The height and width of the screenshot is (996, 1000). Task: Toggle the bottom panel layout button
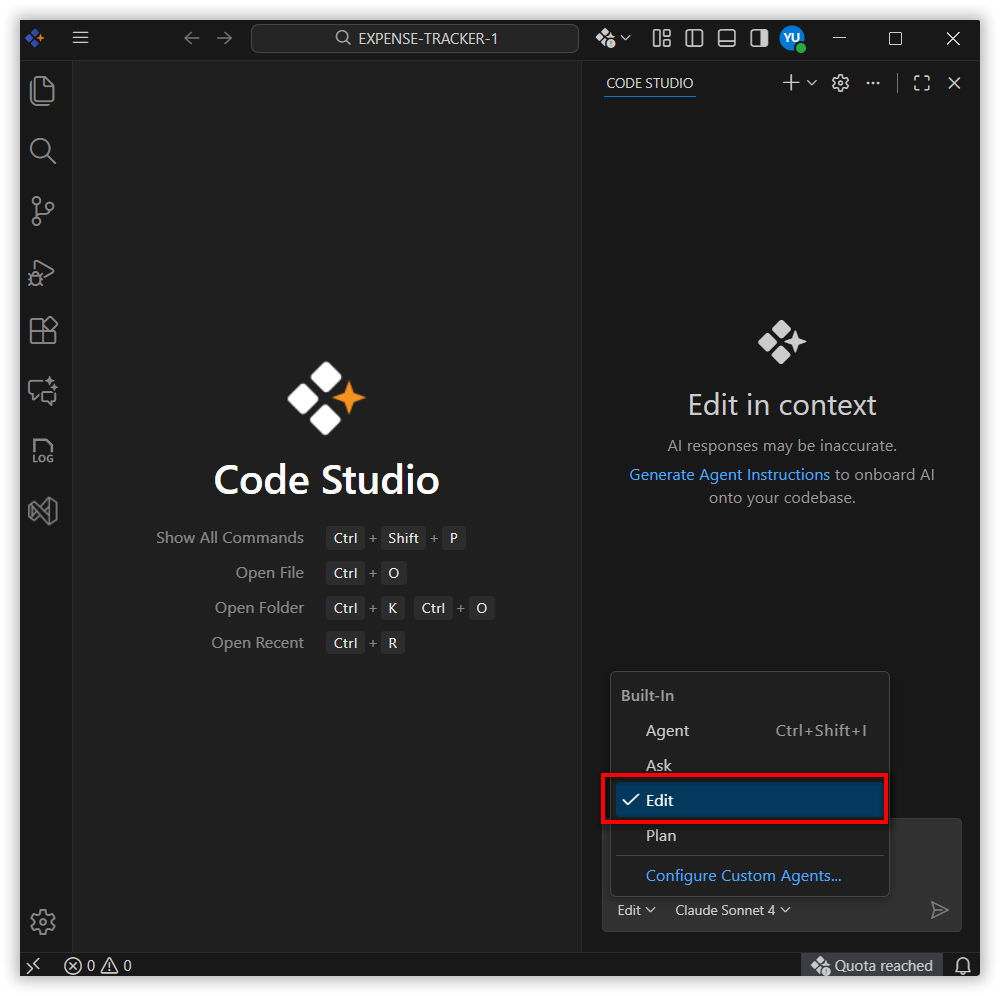(727, 38)
